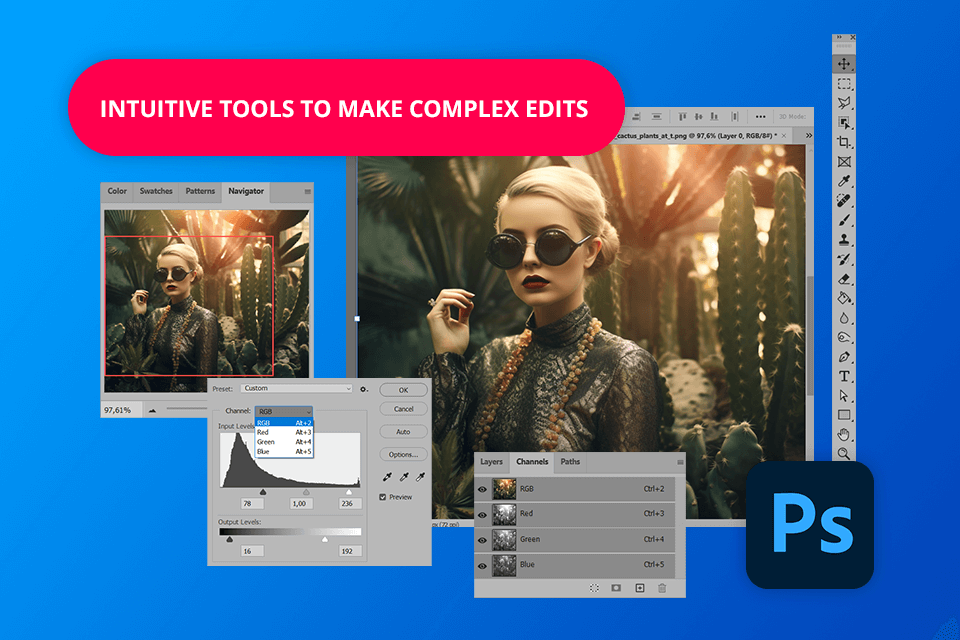Toggle visibility of the Green channel
Screen dimensions: 960x640
pyautogui.click(x=482, y=540)
